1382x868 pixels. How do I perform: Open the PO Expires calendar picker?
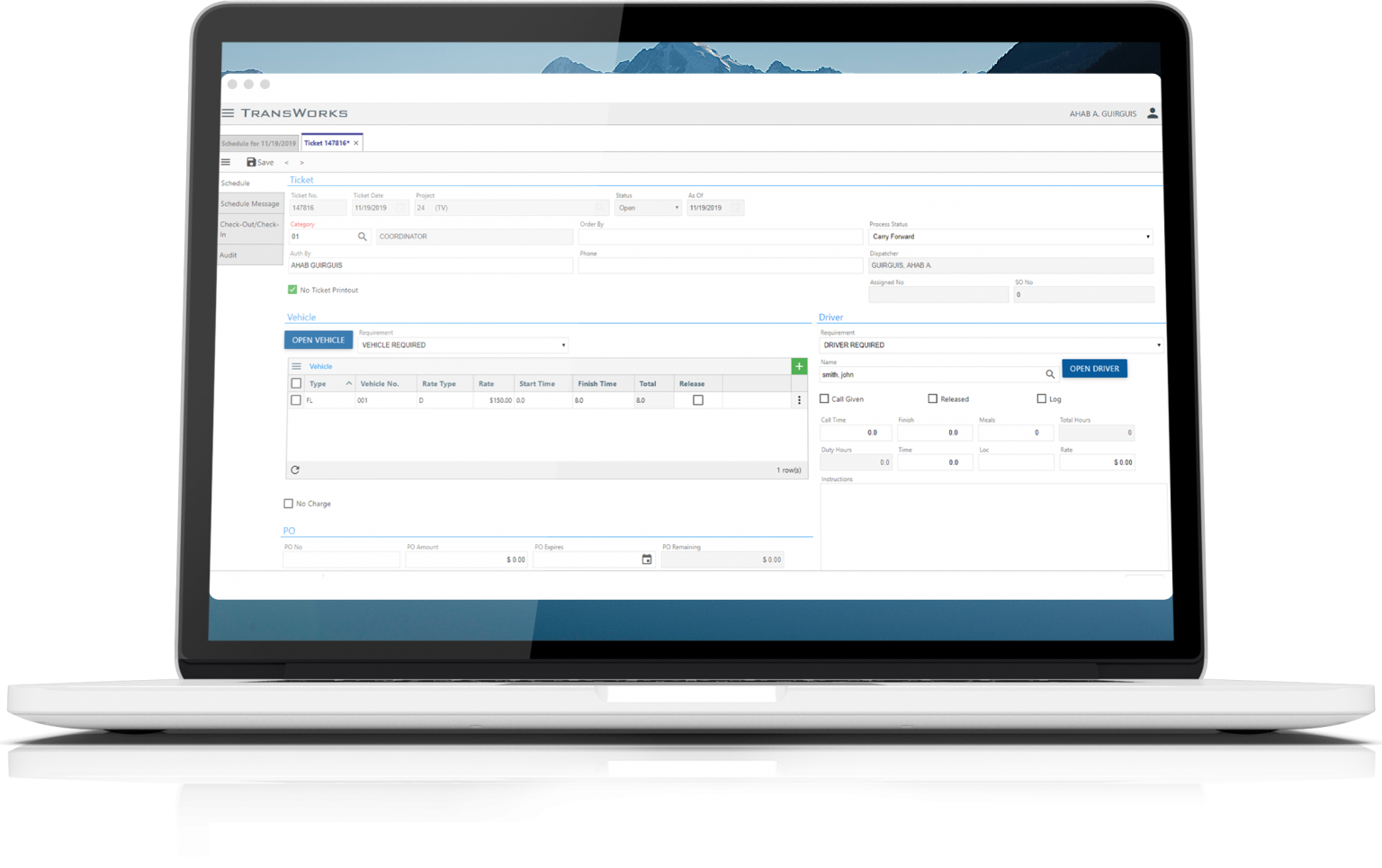click(x=646, y=559)
